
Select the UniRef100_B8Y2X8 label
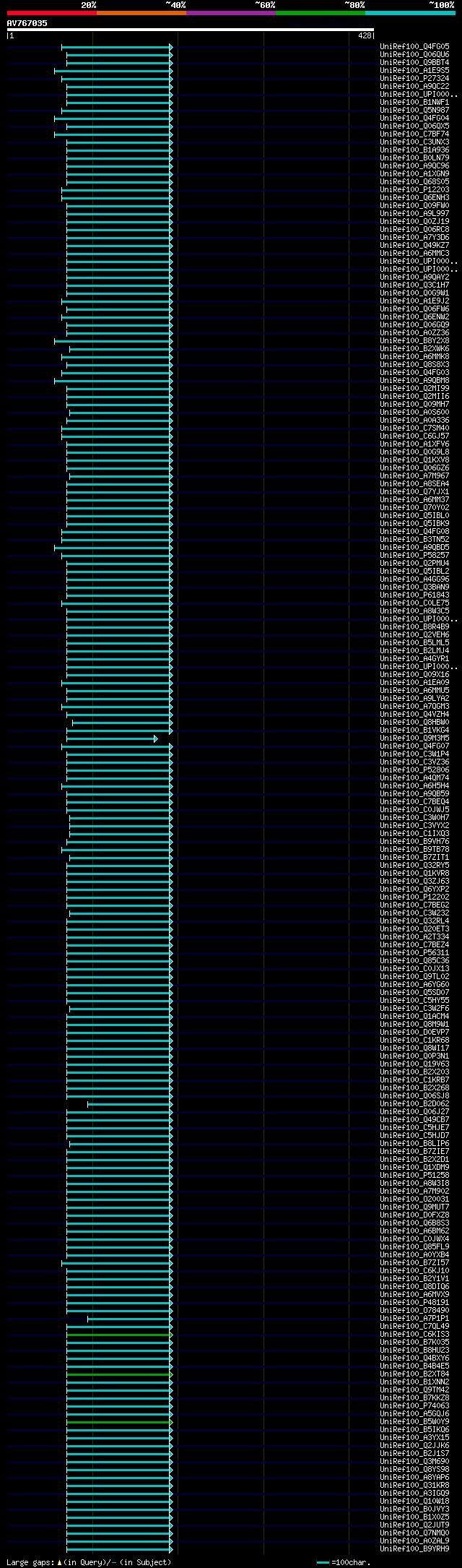[414, 340]
